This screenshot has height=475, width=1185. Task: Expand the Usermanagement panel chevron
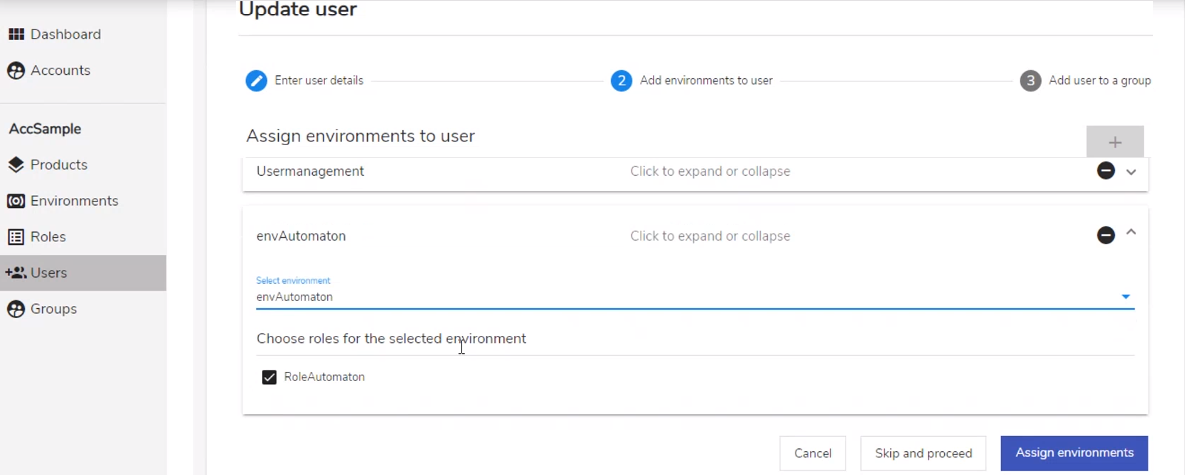point(1131,171)
